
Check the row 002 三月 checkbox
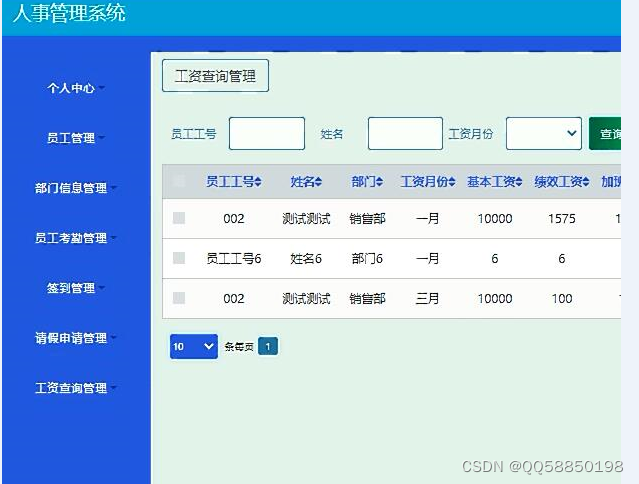click(179, 298)
